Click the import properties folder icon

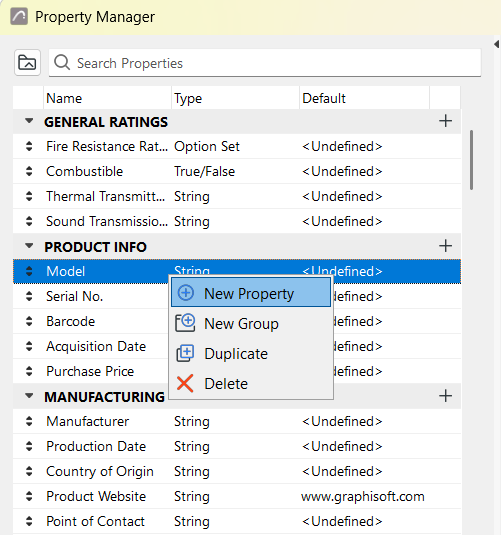(27, 62)
